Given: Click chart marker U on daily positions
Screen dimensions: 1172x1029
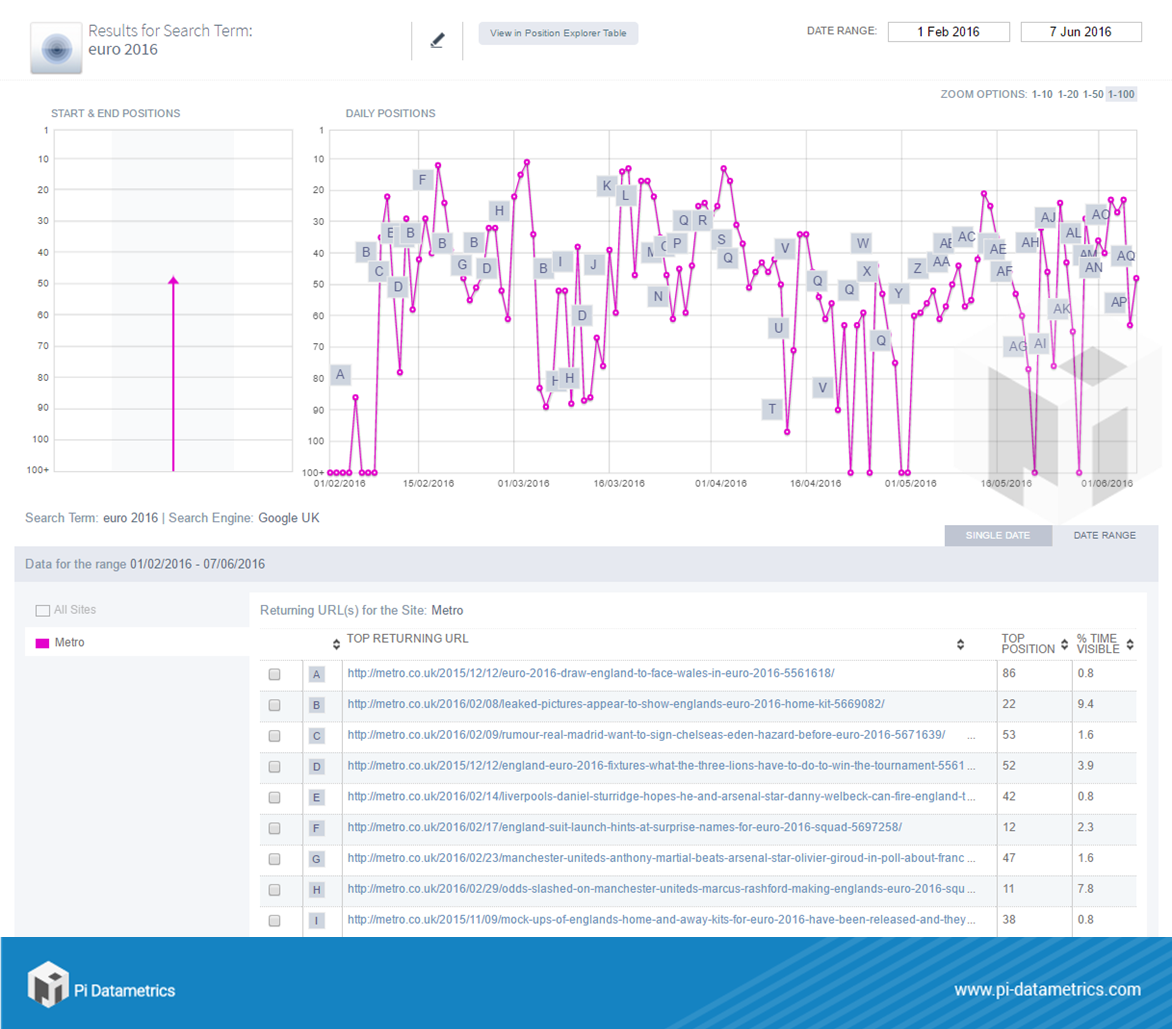Looking at the screenshot, I should (x=778, y=327).
